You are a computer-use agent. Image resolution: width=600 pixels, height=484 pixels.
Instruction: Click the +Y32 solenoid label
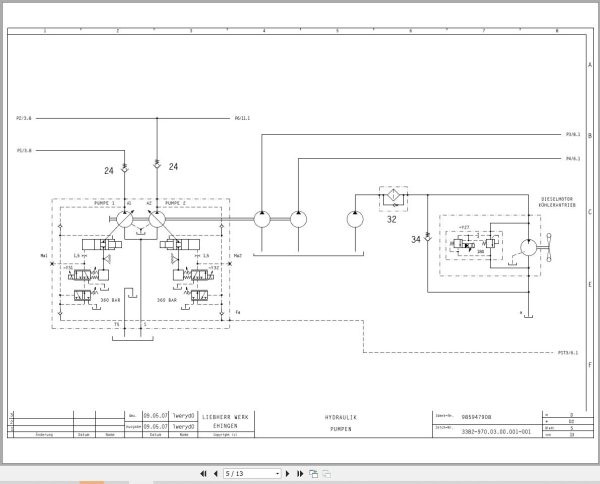click(214, 268)
